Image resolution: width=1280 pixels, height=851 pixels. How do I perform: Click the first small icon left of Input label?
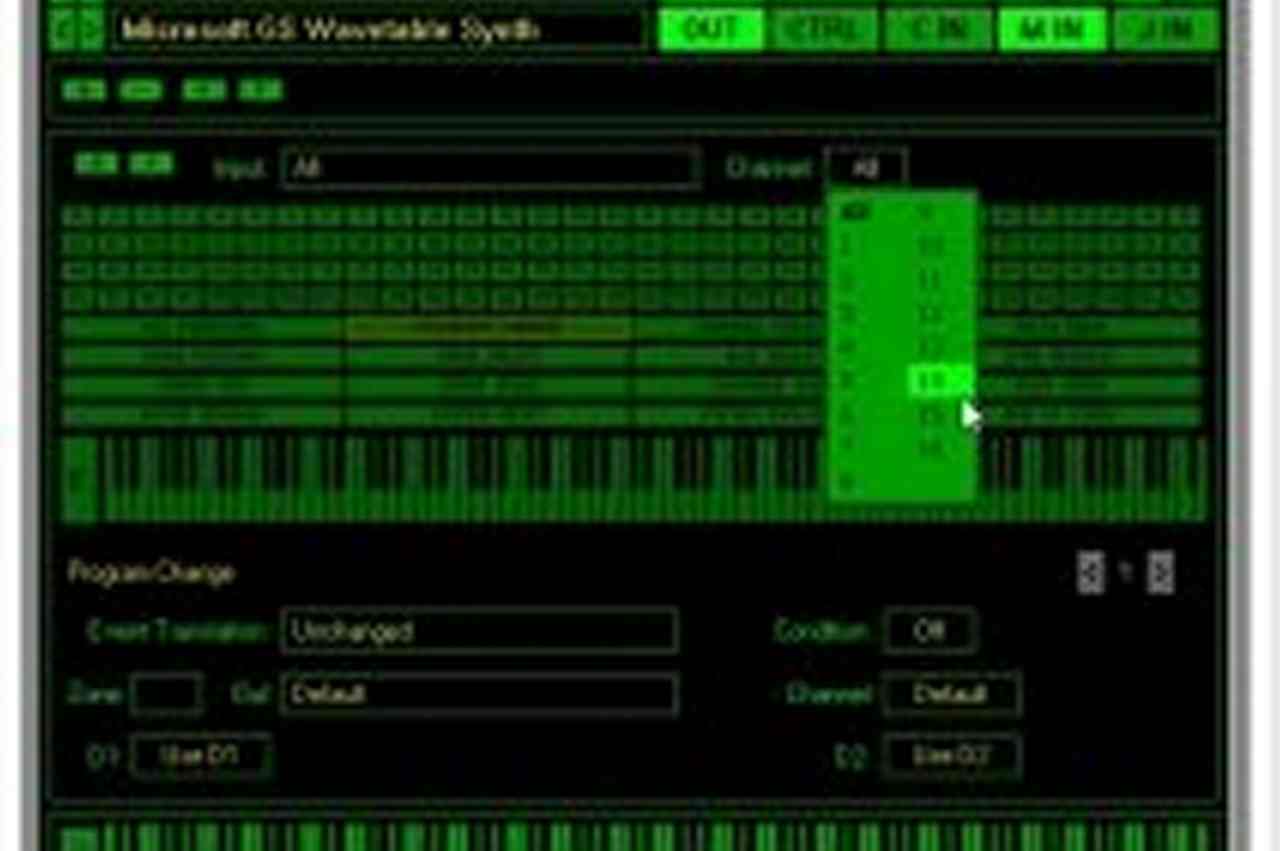pyautogui.click(x=96, y=164)
